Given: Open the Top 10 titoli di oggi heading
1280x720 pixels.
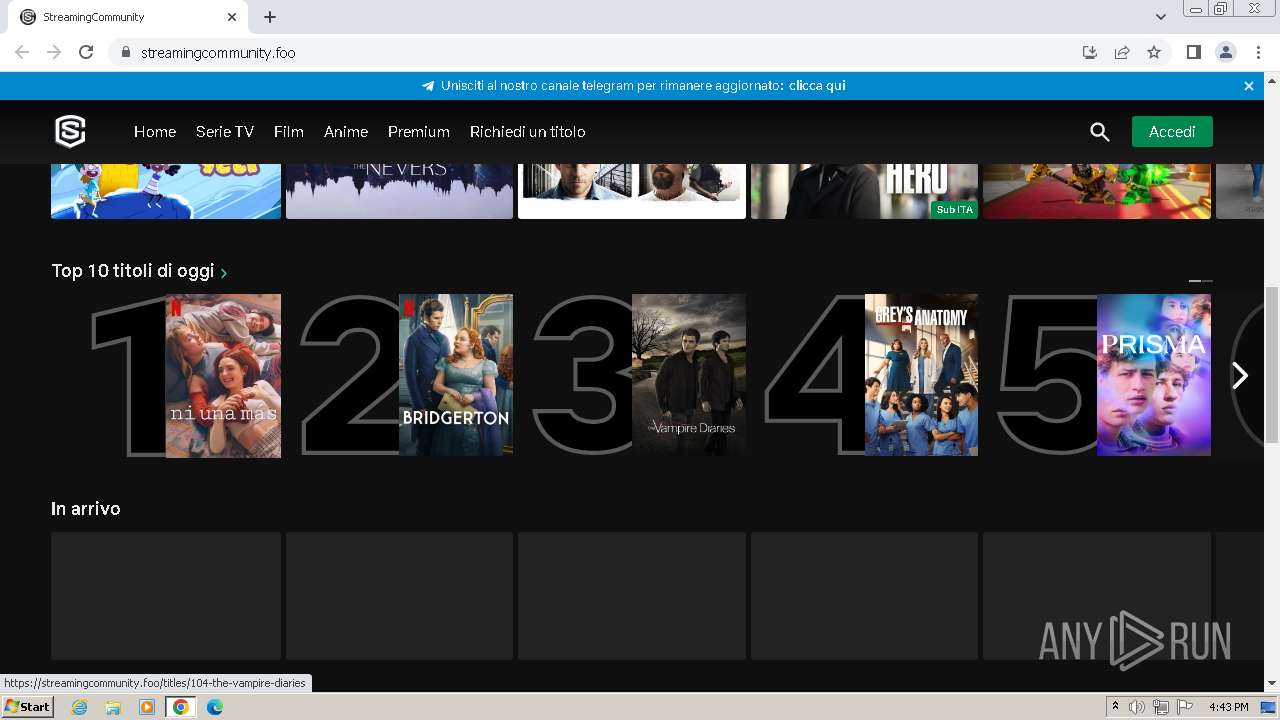Looking at the screenshot, I should (133, 271).
